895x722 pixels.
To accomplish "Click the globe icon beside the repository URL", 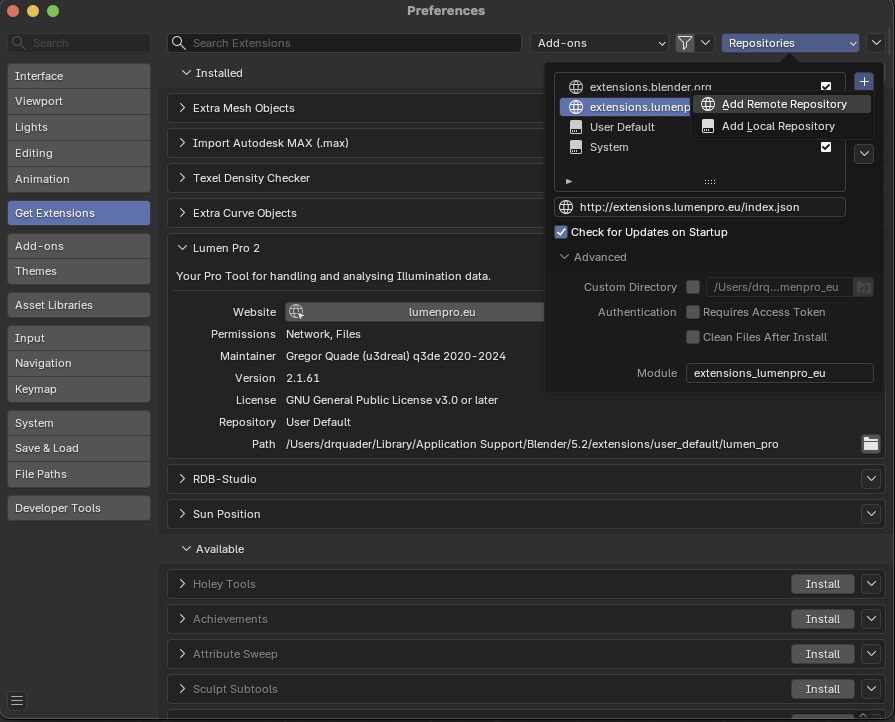I will coord(566,207).
